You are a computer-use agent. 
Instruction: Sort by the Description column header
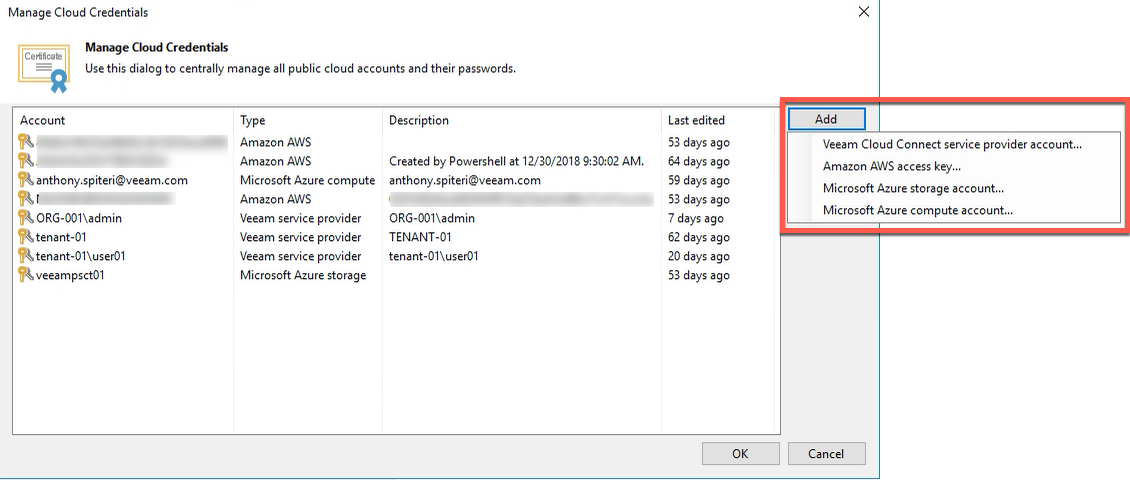pyautogui.click(x=522, y=120)
